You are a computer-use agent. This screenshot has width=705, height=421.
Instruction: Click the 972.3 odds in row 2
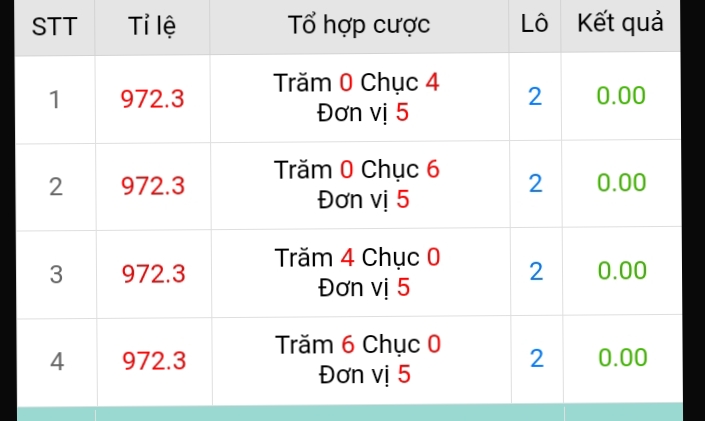153,186
